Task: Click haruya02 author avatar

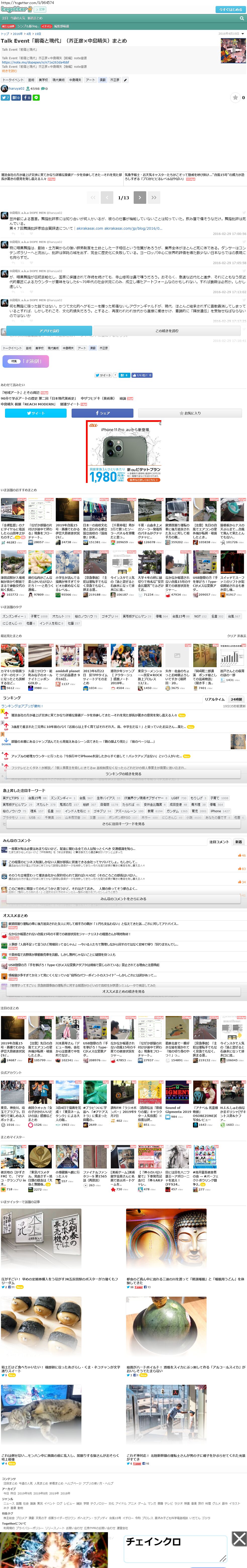Action: coord(4,89)
